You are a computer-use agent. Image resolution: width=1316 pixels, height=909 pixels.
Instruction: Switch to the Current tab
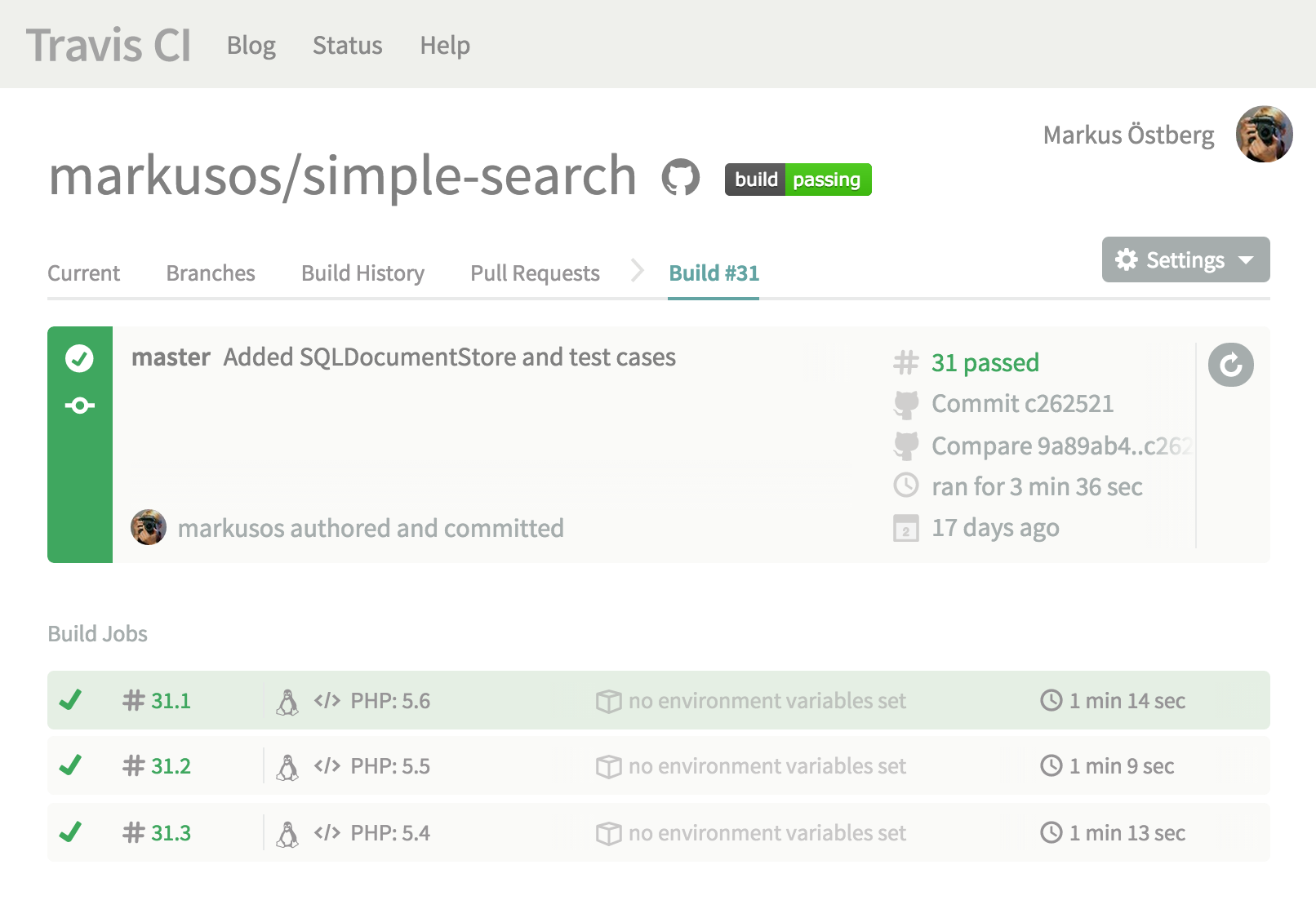point(83,273)
